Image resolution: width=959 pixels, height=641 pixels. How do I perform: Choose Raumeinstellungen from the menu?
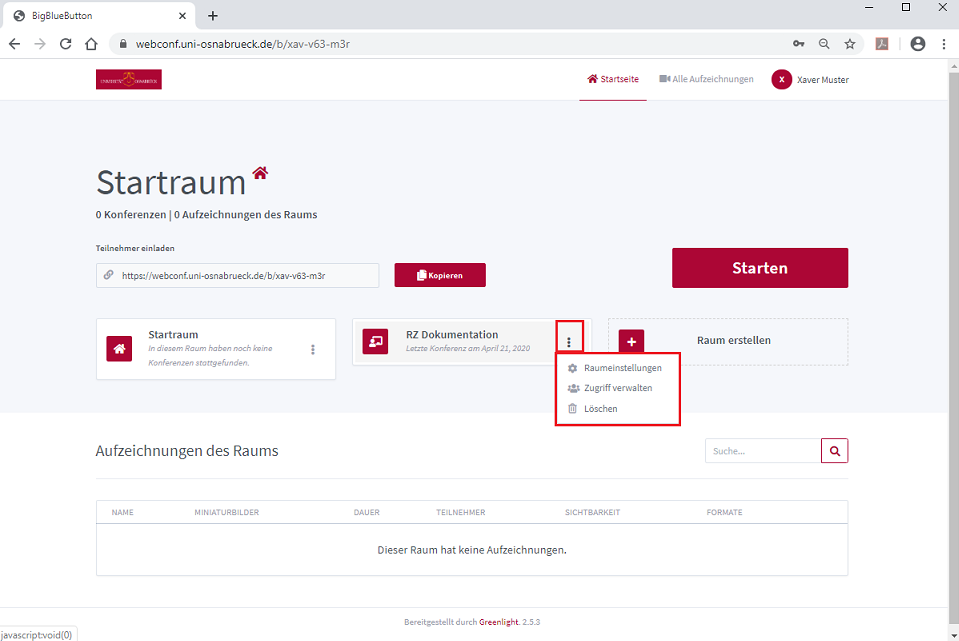point(615,368)
